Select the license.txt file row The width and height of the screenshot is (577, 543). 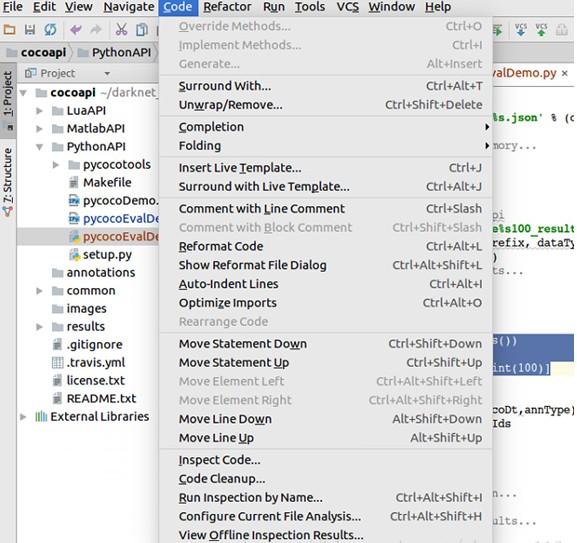[x=88, y=381]
